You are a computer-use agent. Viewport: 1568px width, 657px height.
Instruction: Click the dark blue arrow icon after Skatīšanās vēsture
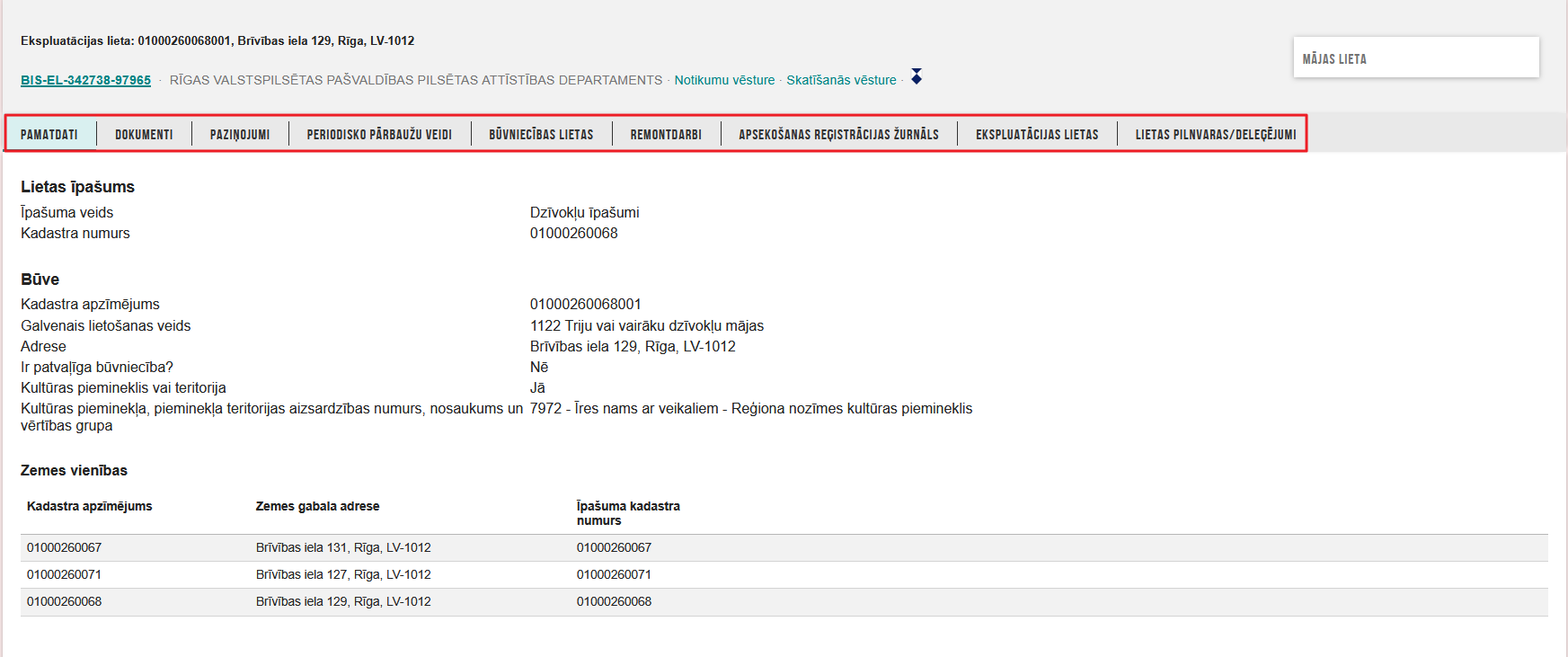click(x=917, y=76)
